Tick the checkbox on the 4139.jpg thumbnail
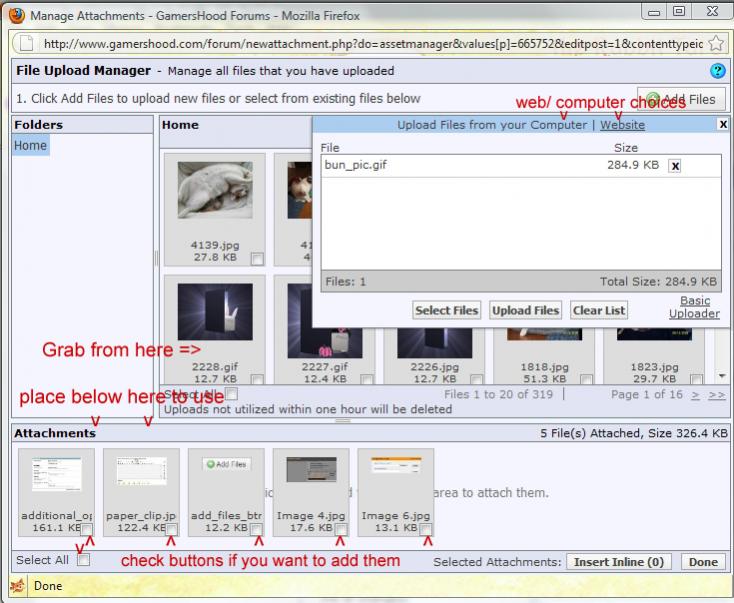The width and height of the screenshot is (734, 603). tap(257, 258)
